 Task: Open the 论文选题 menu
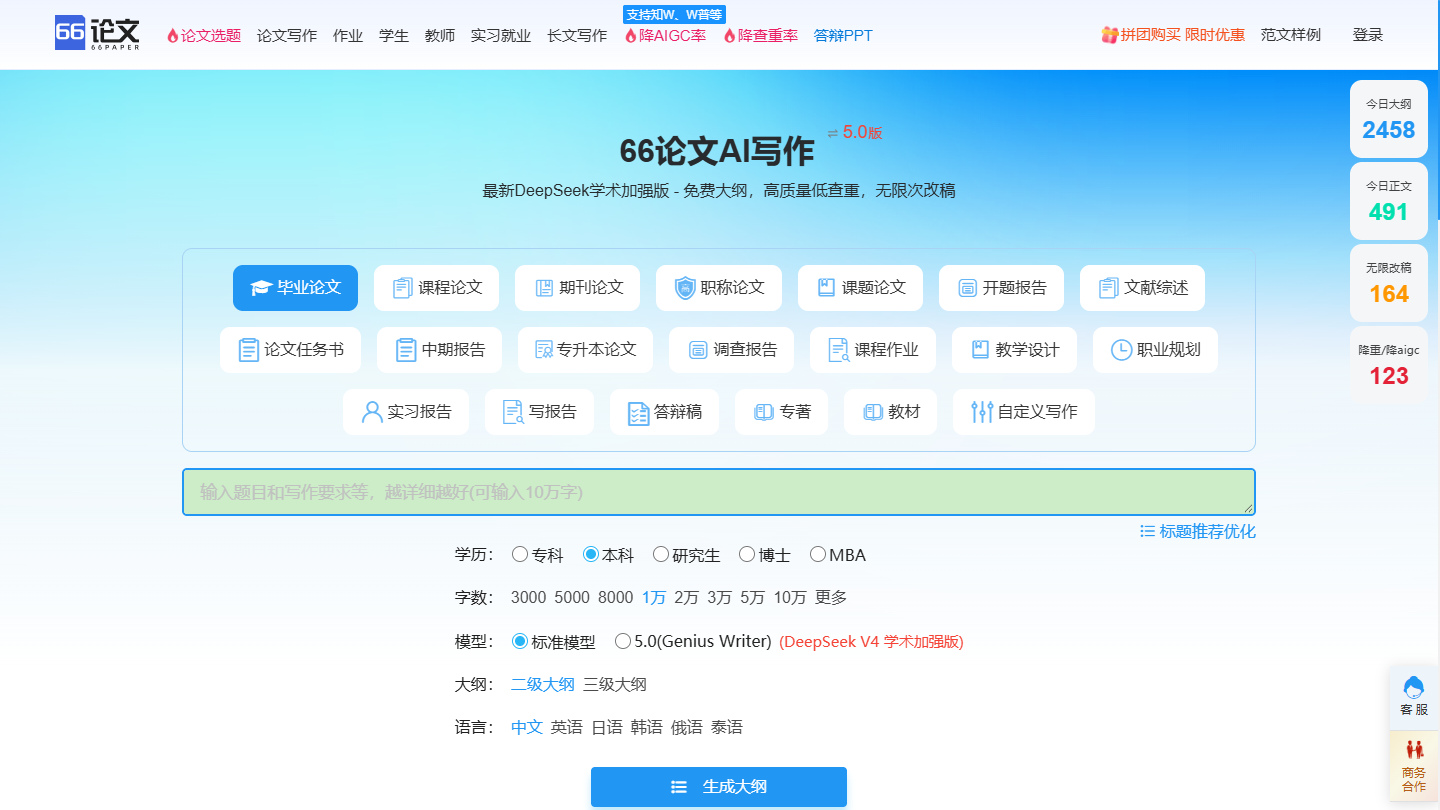point(204,35)
